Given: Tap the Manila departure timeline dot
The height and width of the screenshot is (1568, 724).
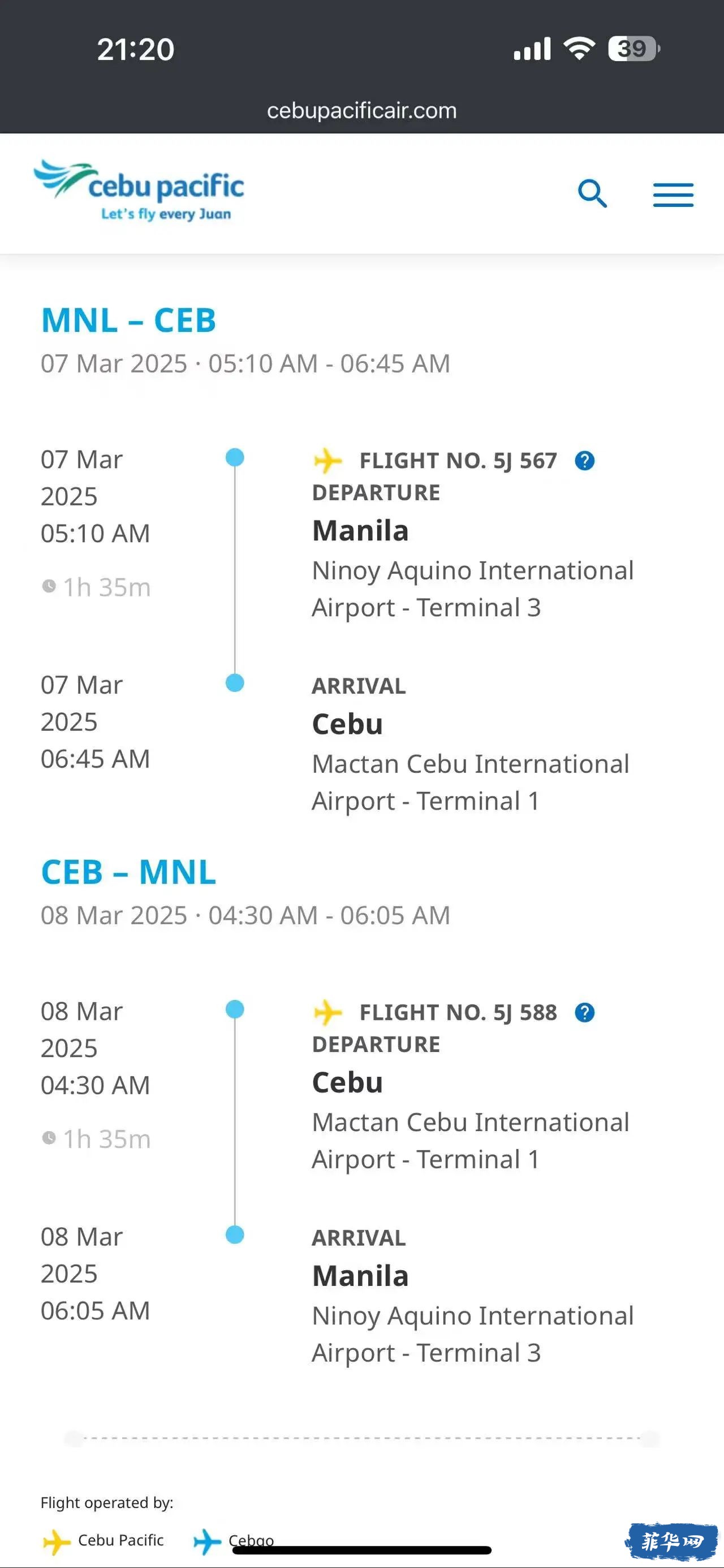Looking at the screenshot, I should coord(234,457).
